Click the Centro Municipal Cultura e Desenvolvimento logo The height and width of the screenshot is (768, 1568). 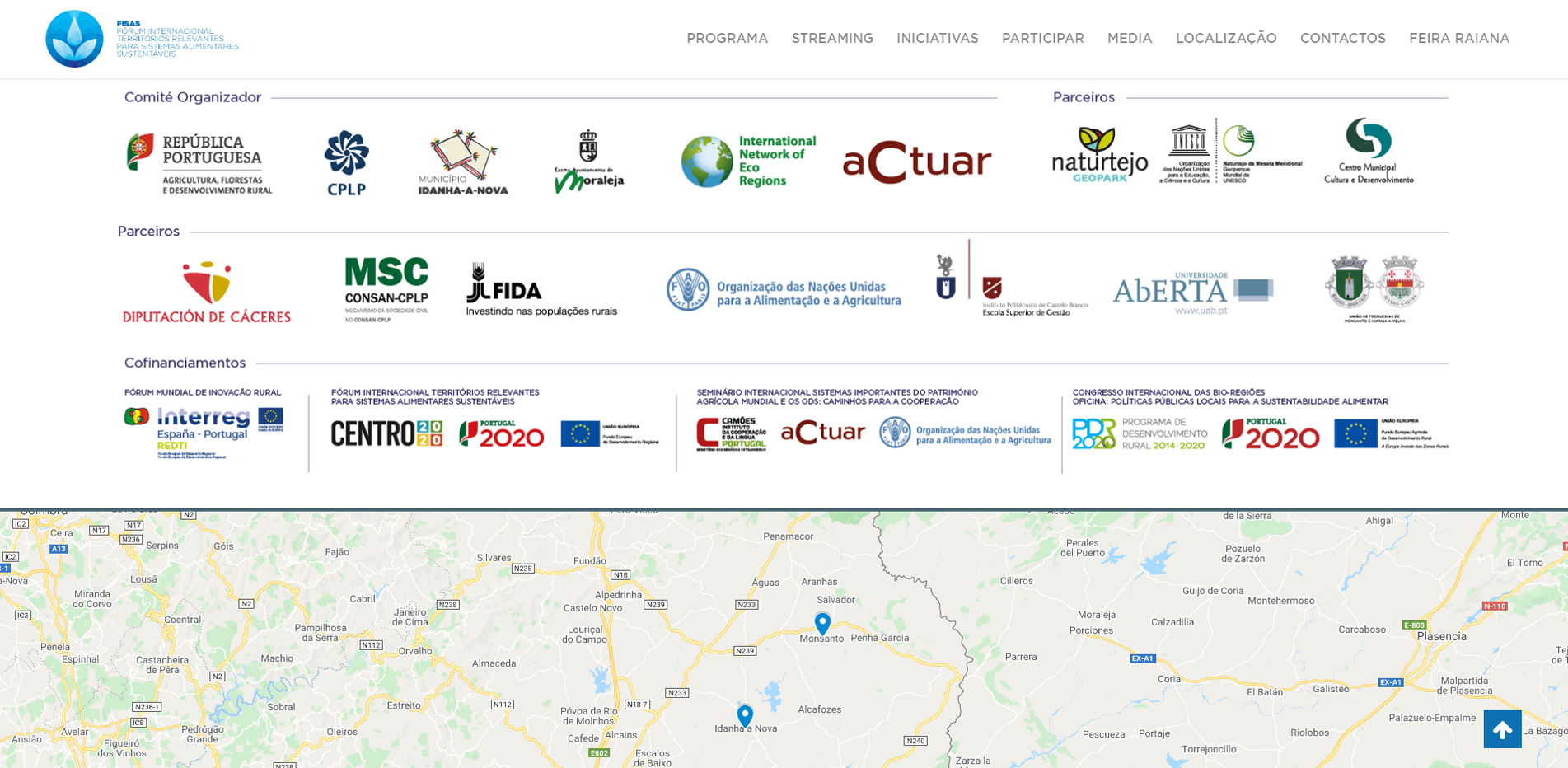pos(1369,151)
